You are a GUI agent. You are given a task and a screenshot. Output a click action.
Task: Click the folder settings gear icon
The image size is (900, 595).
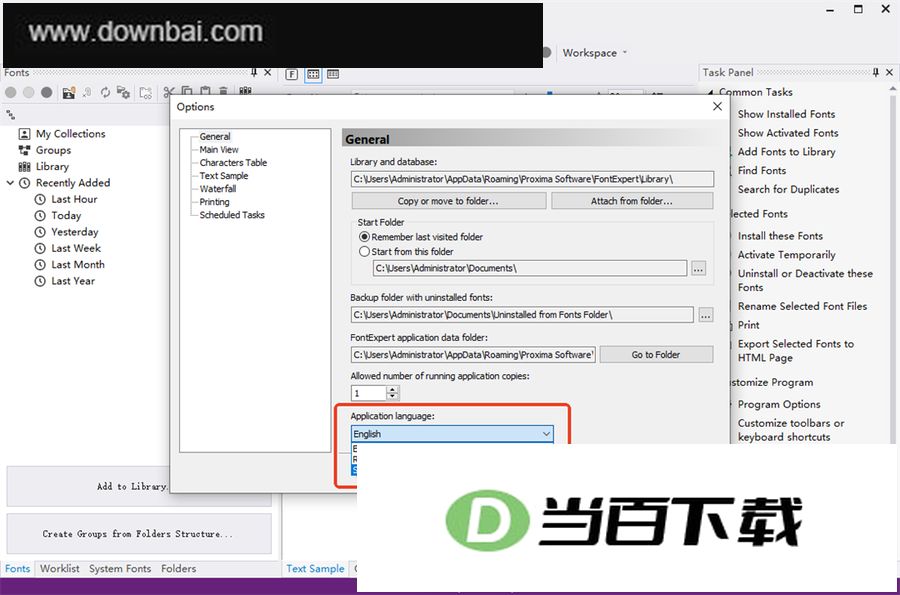pos(123,92)
